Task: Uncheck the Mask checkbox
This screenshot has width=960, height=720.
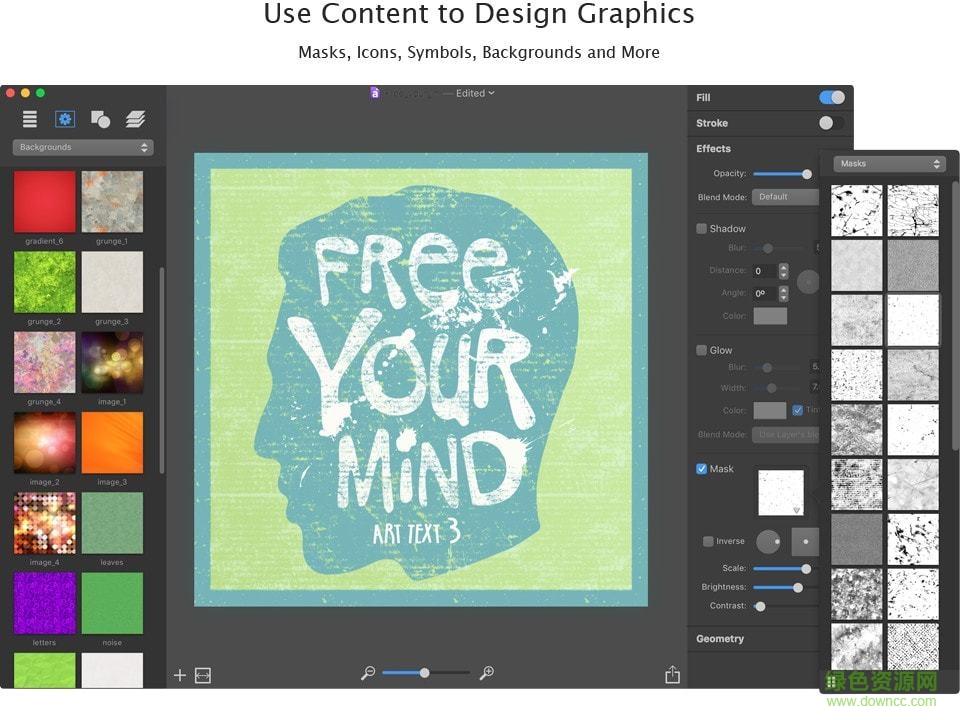Action: pyautogui.click(x=702, y=468)
